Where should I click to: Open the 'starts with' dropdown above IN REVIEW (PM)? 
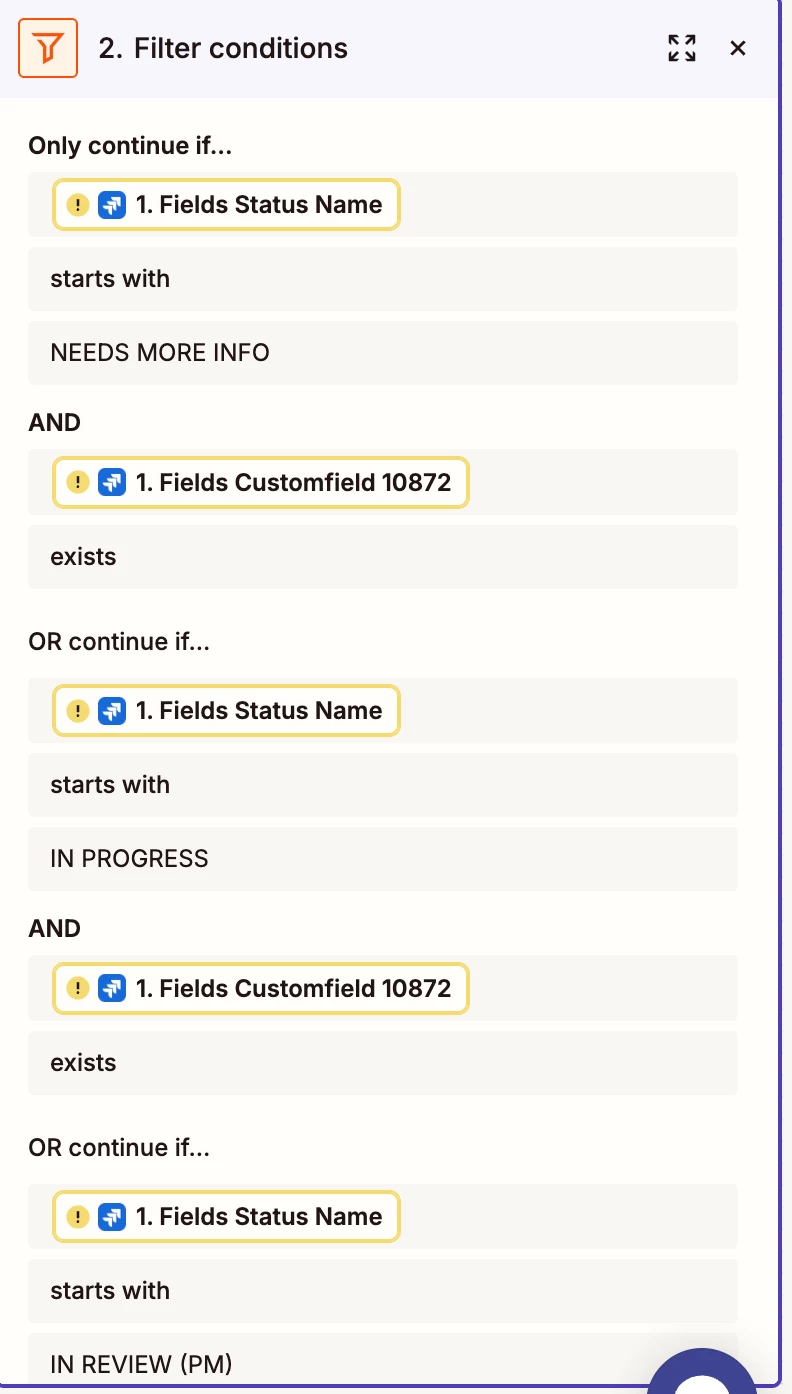[x=382, y=1291]
